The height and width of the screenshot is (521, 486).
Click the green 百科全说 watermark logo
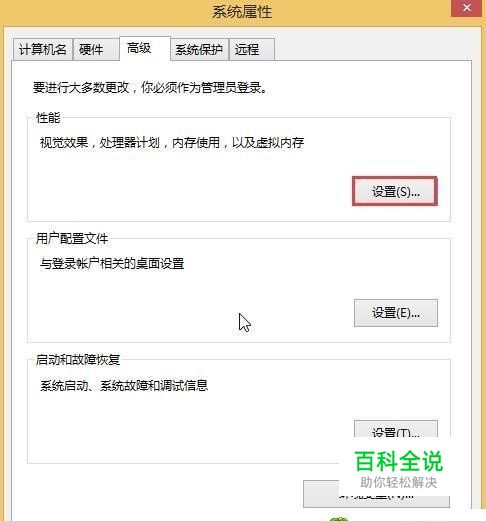pos(399,461)
